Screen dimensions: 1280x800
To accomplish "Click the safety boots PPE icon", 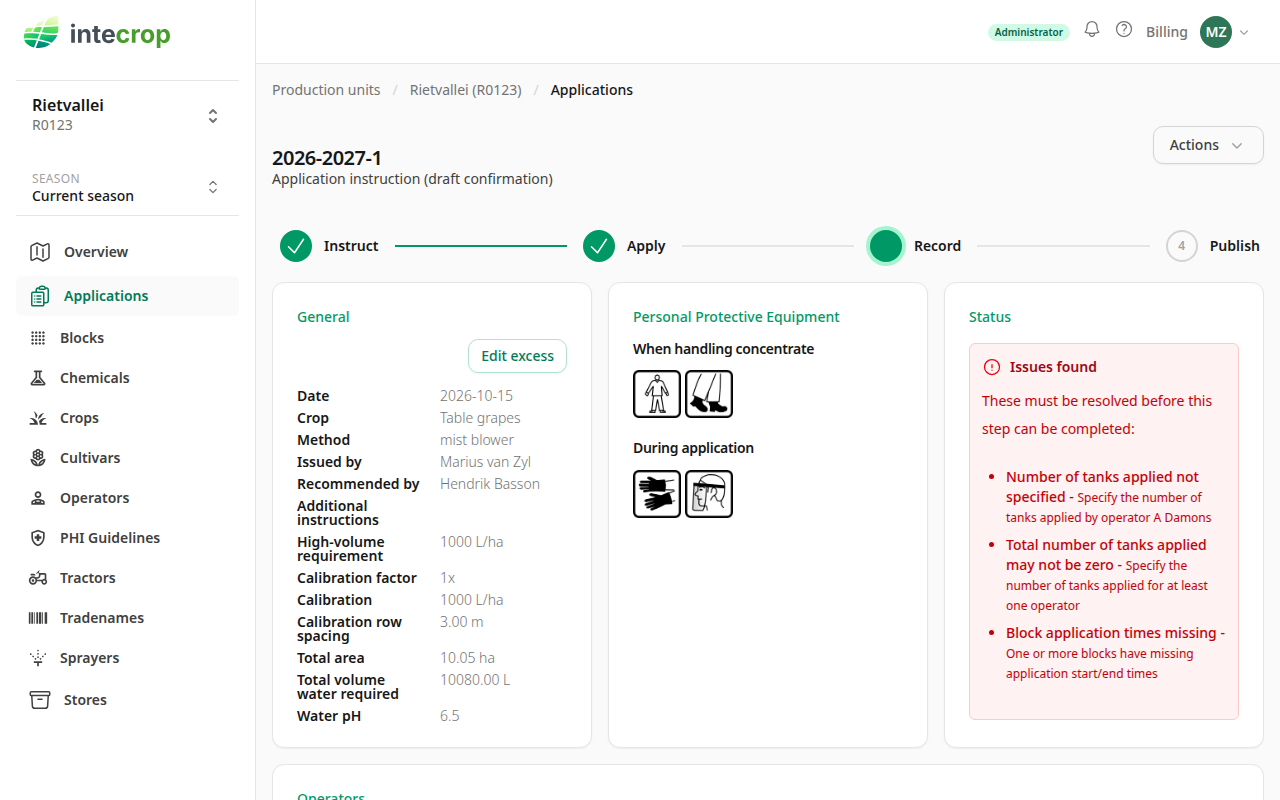I will point(709,394).
